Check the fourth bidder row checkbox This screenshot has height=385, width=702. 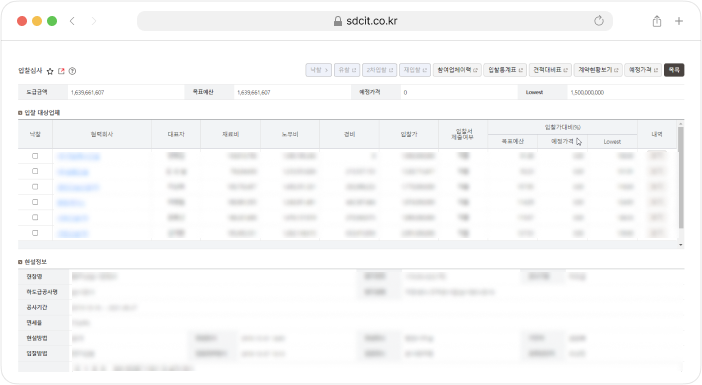[x=35, y=202]
